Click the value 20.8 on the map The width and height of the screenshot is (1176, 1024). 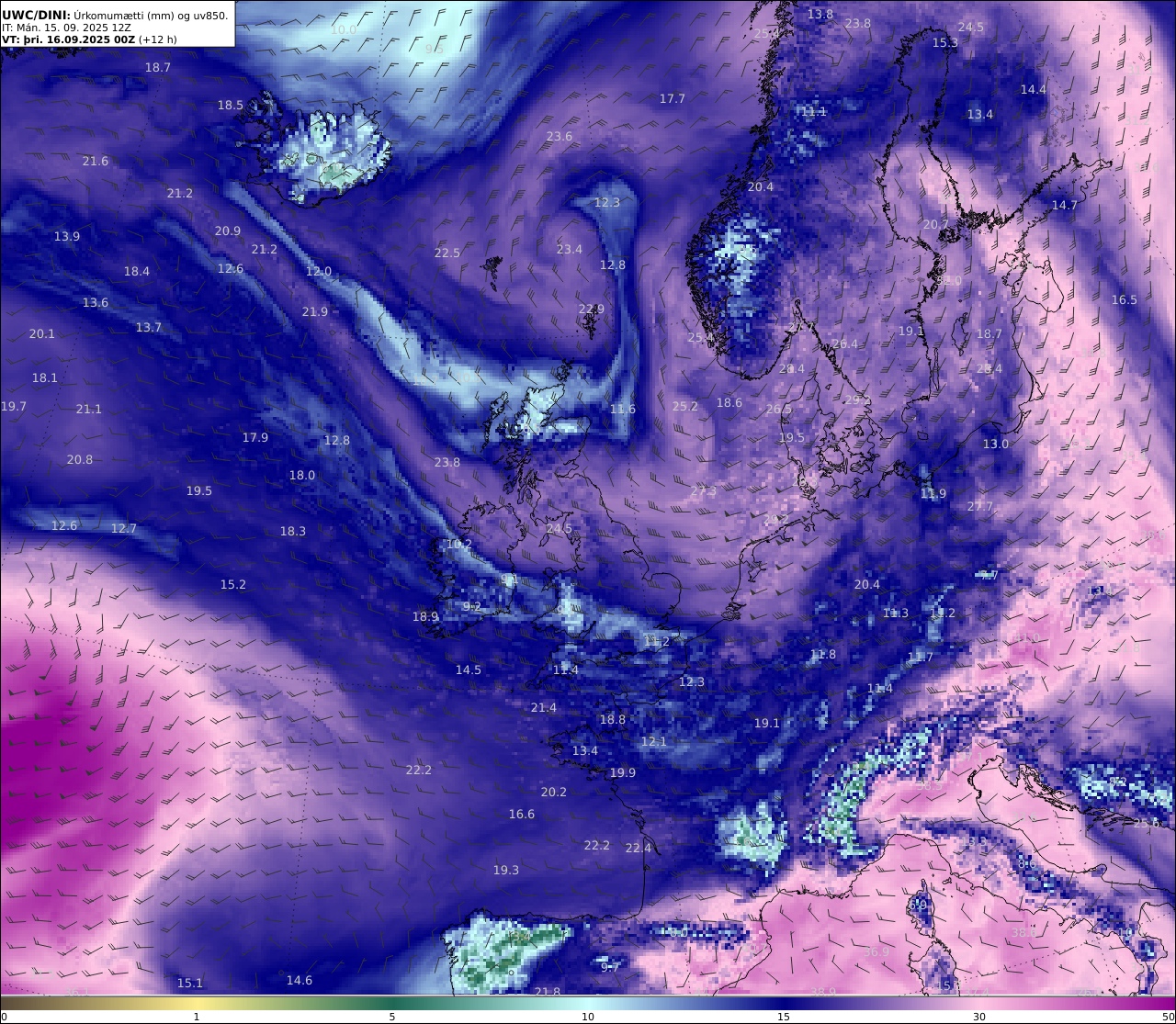(80, 460)
